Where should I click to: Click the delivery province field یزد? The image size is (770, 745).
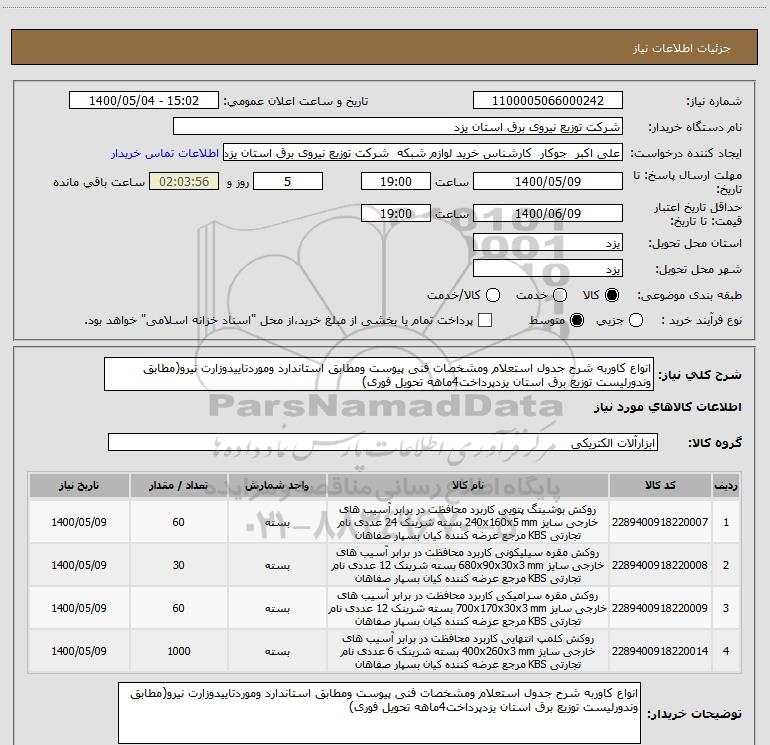coord(548,243)
